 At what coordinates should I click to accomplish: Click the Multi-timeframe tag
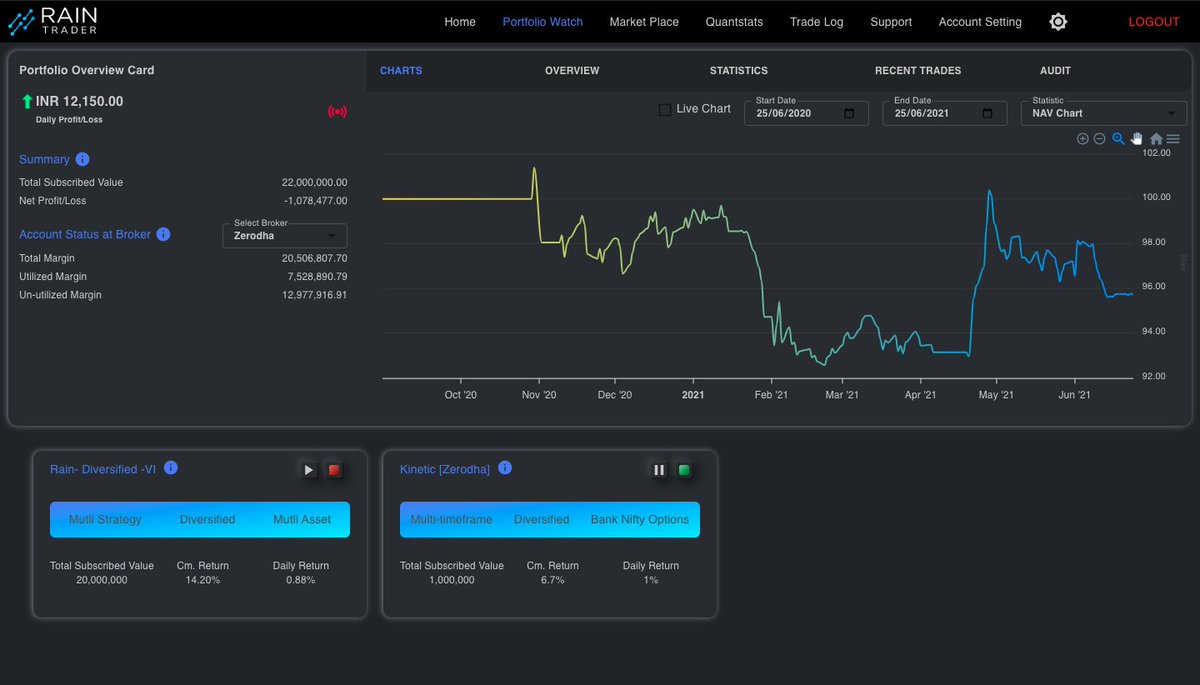tap(451, 520)
